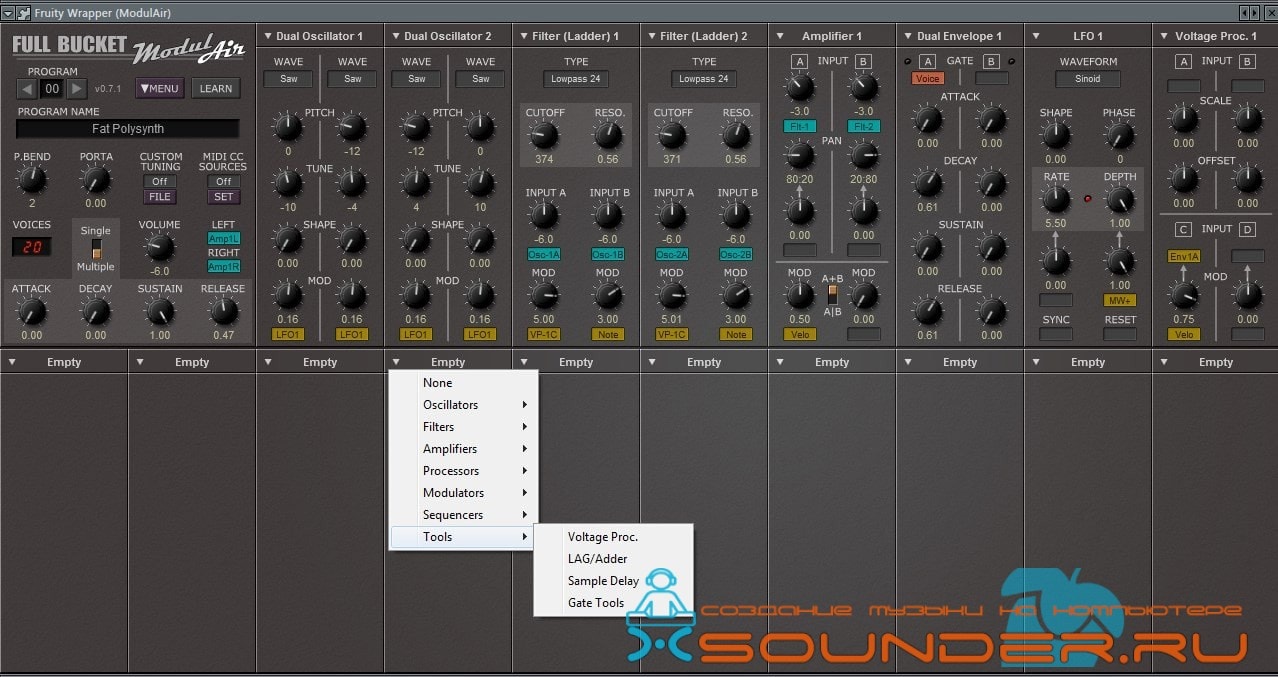Viewport: 1278px width, 677px height.
Task: Open the purple MENU button
Action: pos(160,89)
